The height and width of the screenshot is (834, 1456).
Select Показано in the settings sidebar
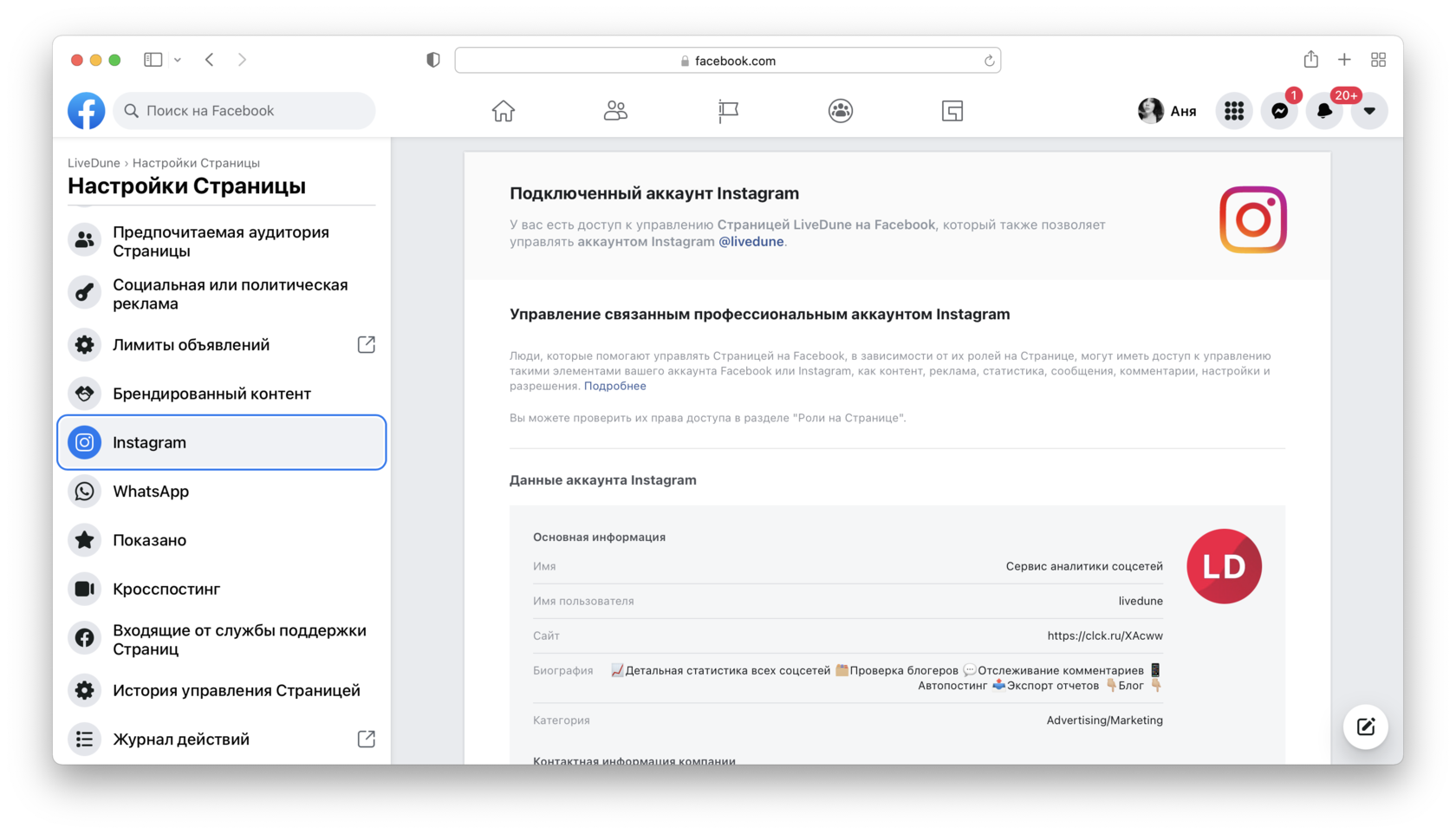[x=148, y=539]
